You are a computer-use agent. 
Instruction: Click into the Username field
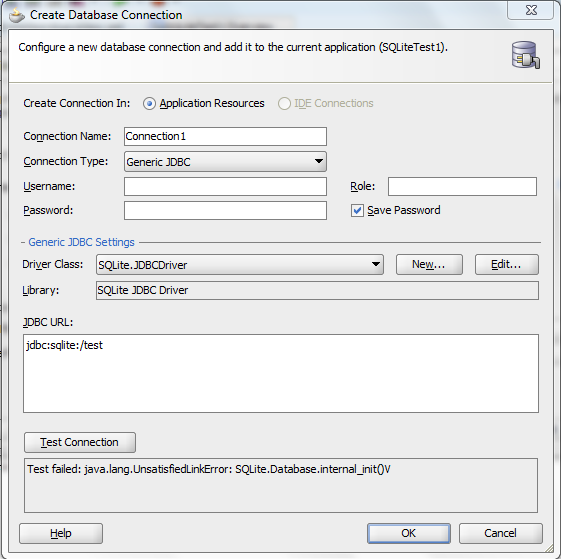(x=225, y=186)
